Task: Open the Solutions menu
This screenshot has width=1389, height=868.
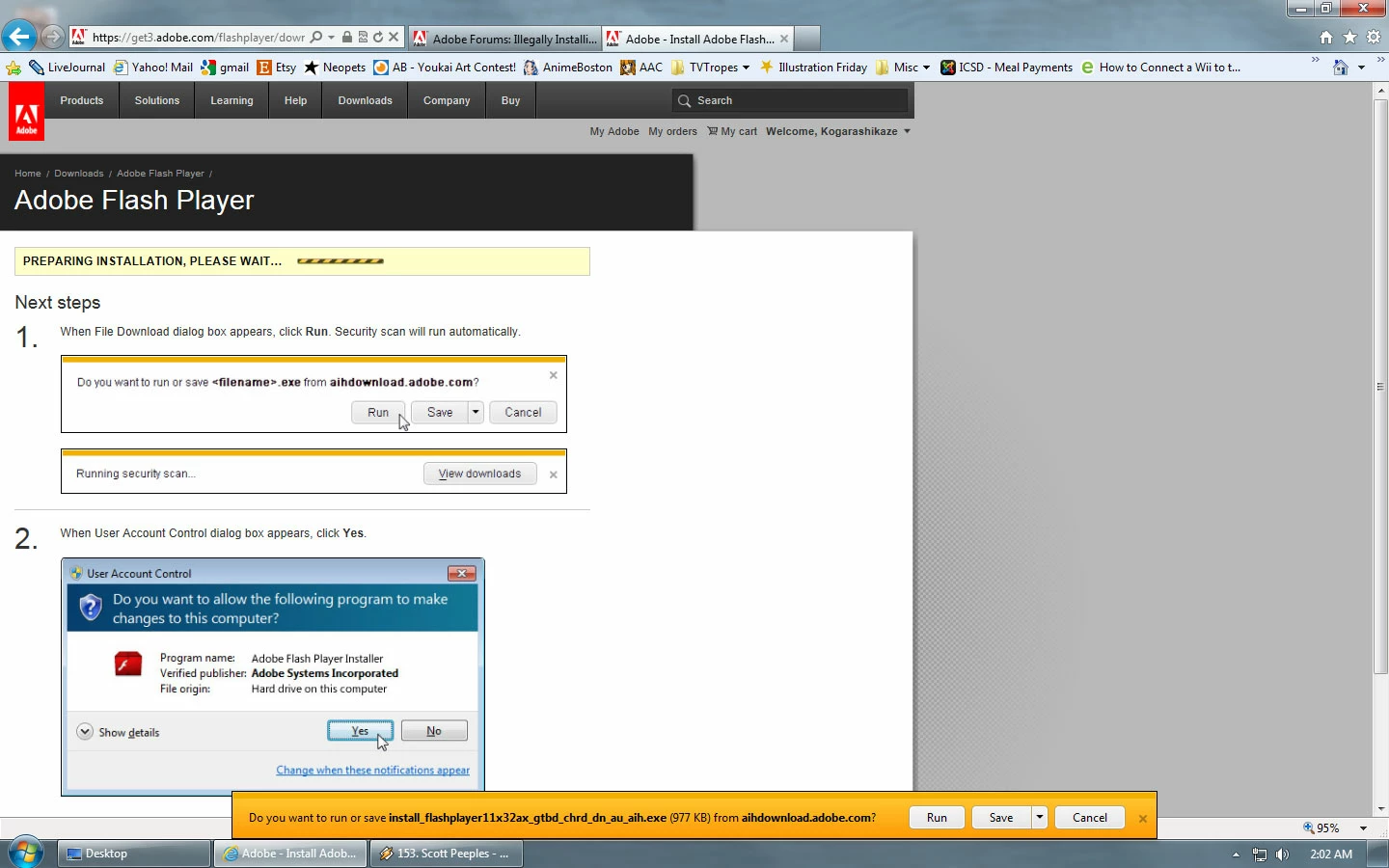Action: point(157,100)
